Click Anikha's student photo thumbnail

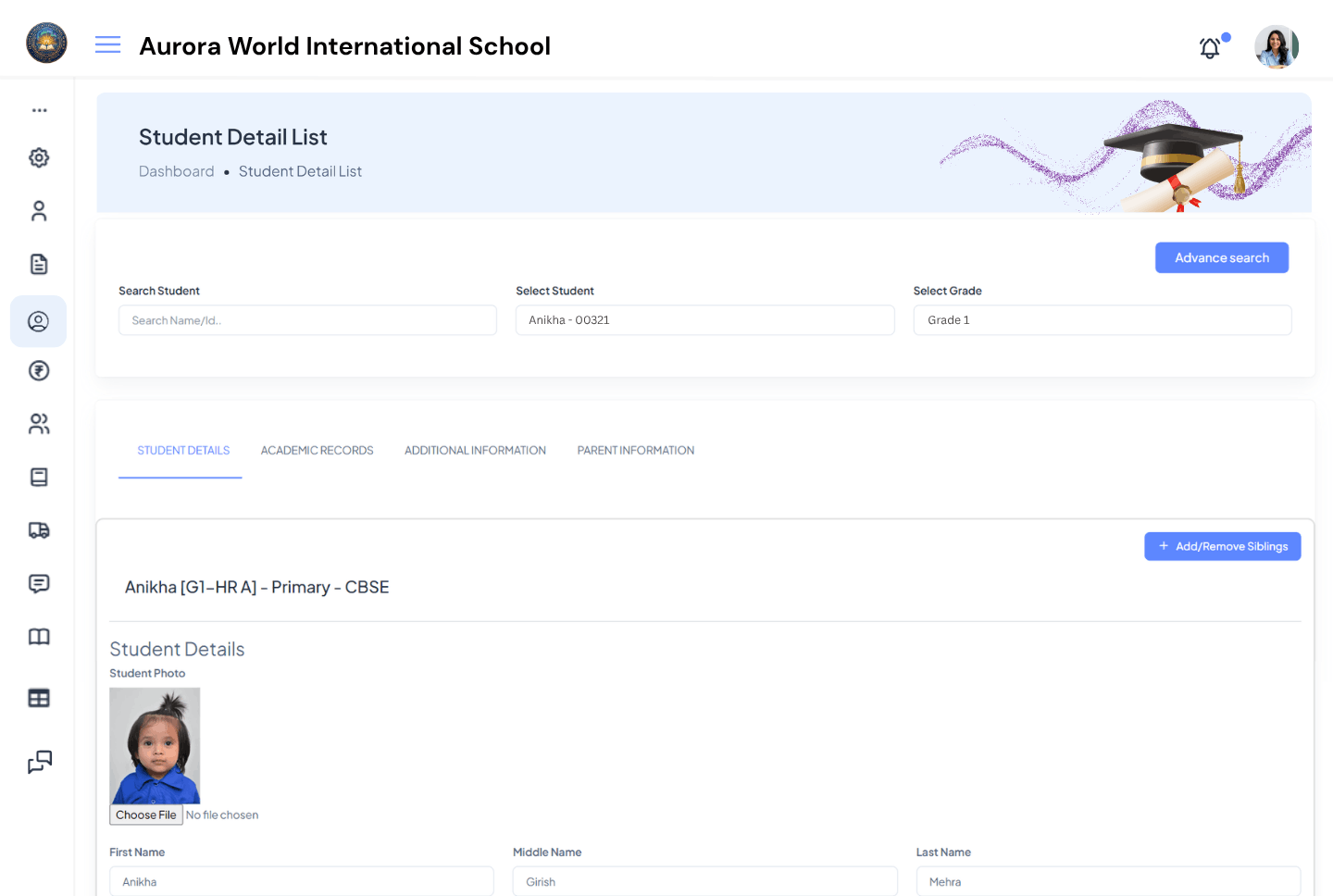155,745
